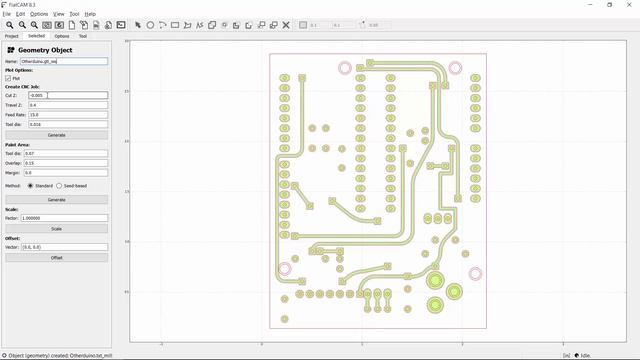Click the Idle status indicator icon
The width and height of the screenshot is (640, 360).
pyautogui.click(x=577, y=356)
